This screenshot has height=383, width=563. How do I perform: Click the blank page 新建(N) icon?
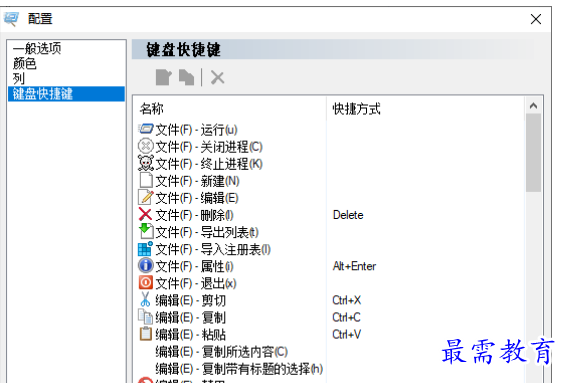coord(146,180)
